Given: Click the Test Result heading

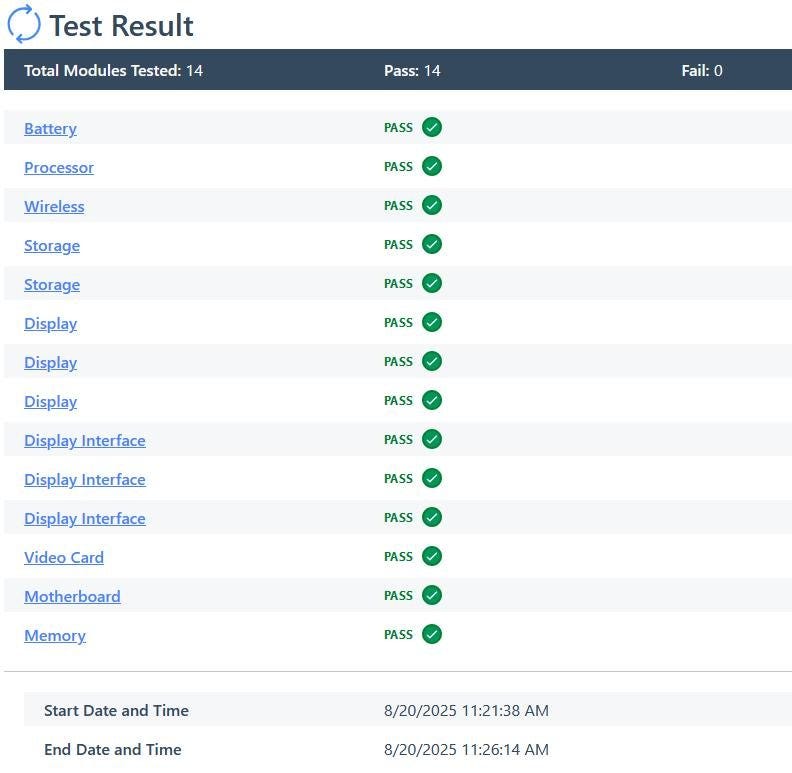Looking at the screenshot, I should pos(121,25).
